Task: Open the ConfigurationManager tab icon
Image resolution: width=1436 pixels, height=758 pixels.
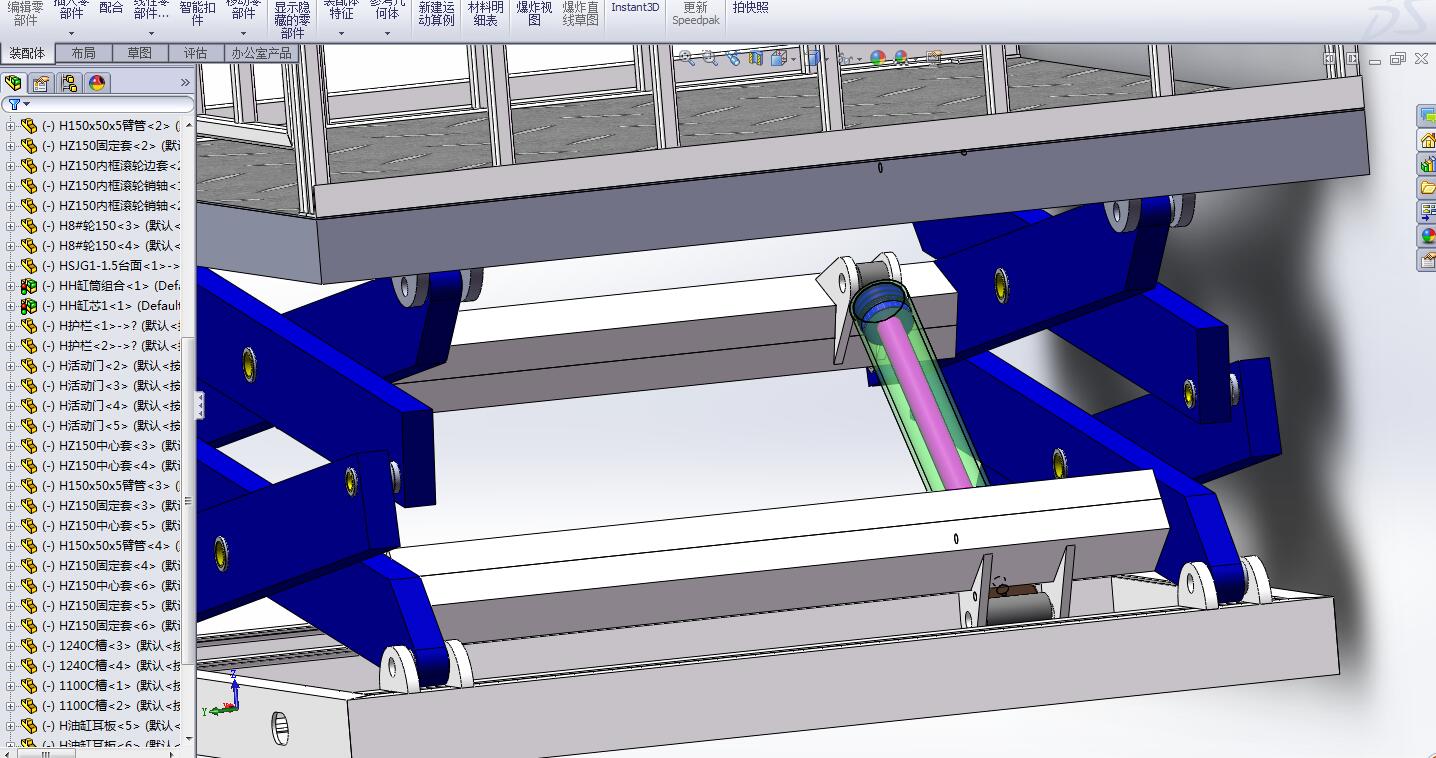Action: coord(69,83)
